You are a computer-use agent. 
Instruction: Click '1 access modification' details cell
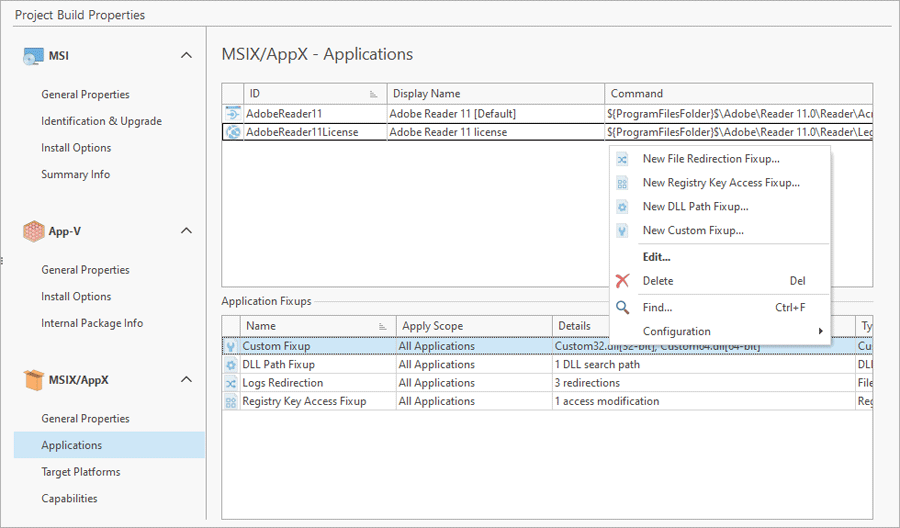tap(704, 401)
